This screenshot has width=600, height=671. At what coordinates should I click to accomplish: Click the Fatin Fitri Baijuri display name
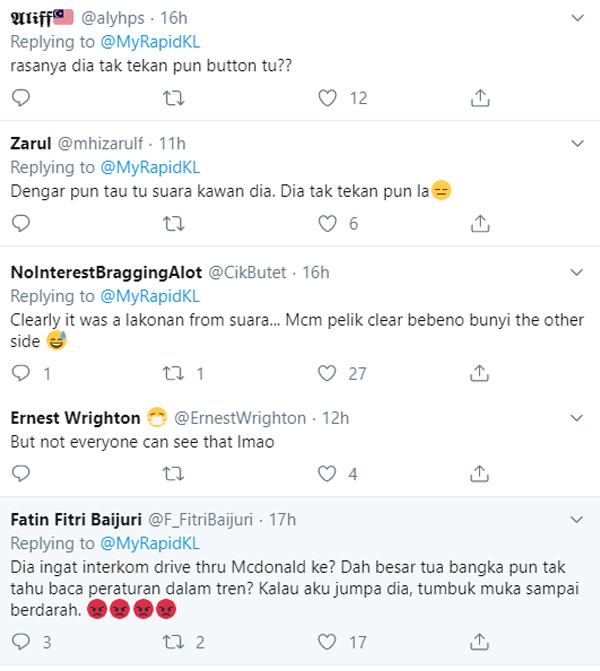[74, 520]
